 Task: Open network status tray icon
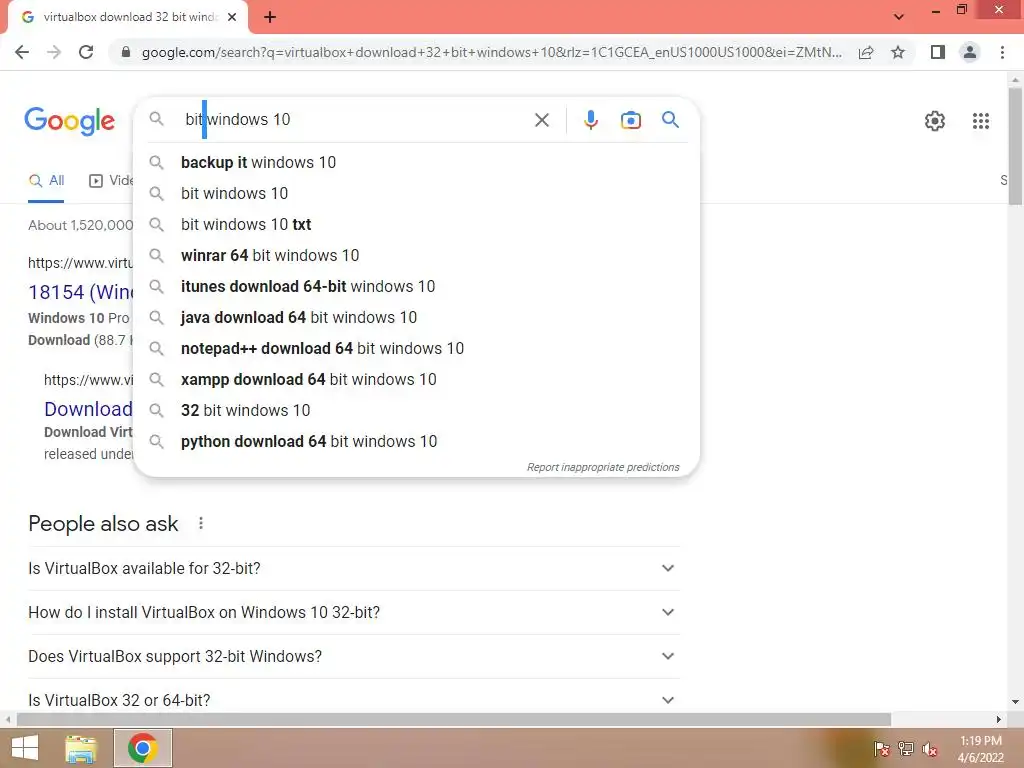click(x=906, y=749)
